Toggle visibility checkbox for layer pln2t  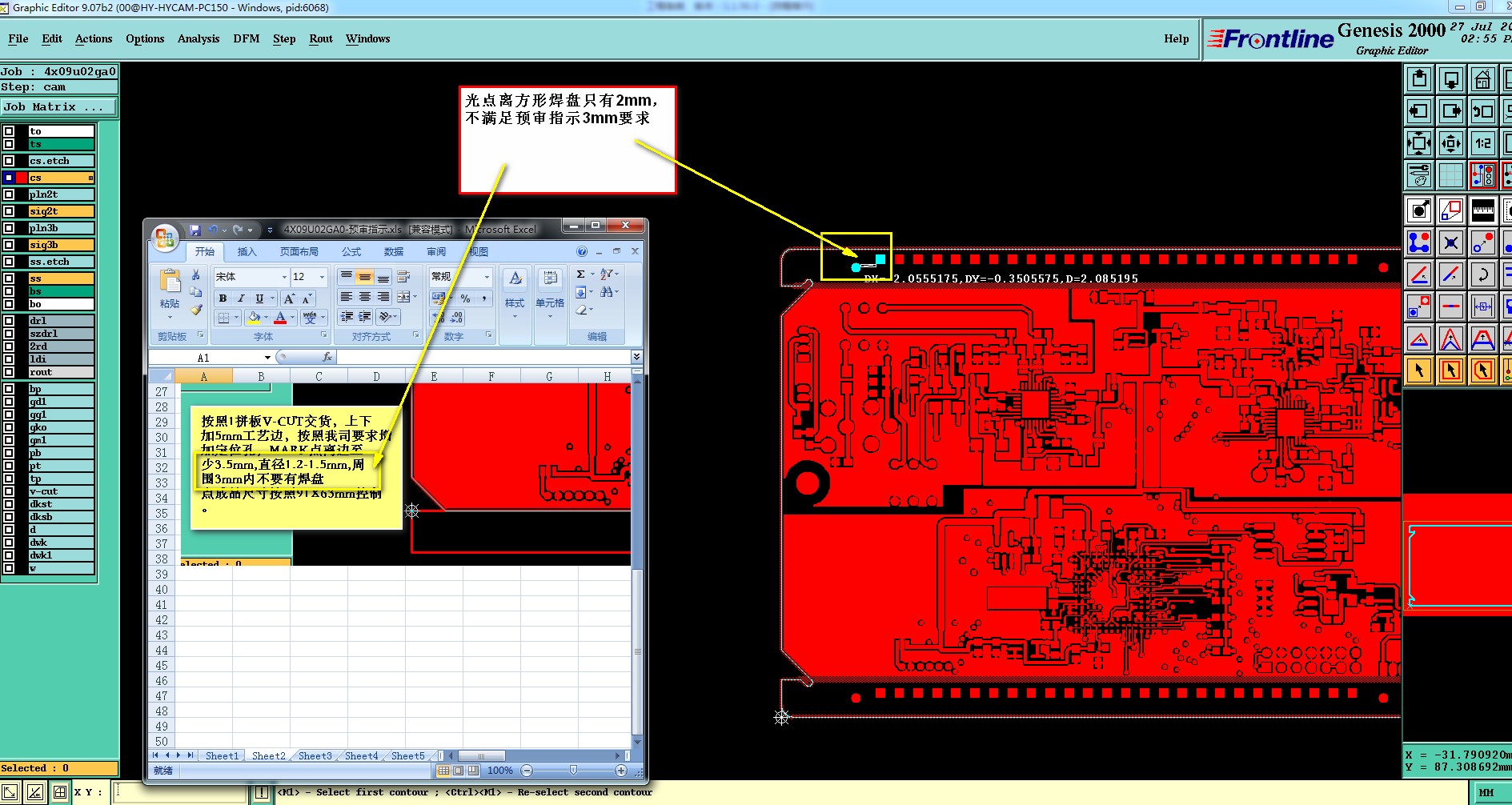9,194
